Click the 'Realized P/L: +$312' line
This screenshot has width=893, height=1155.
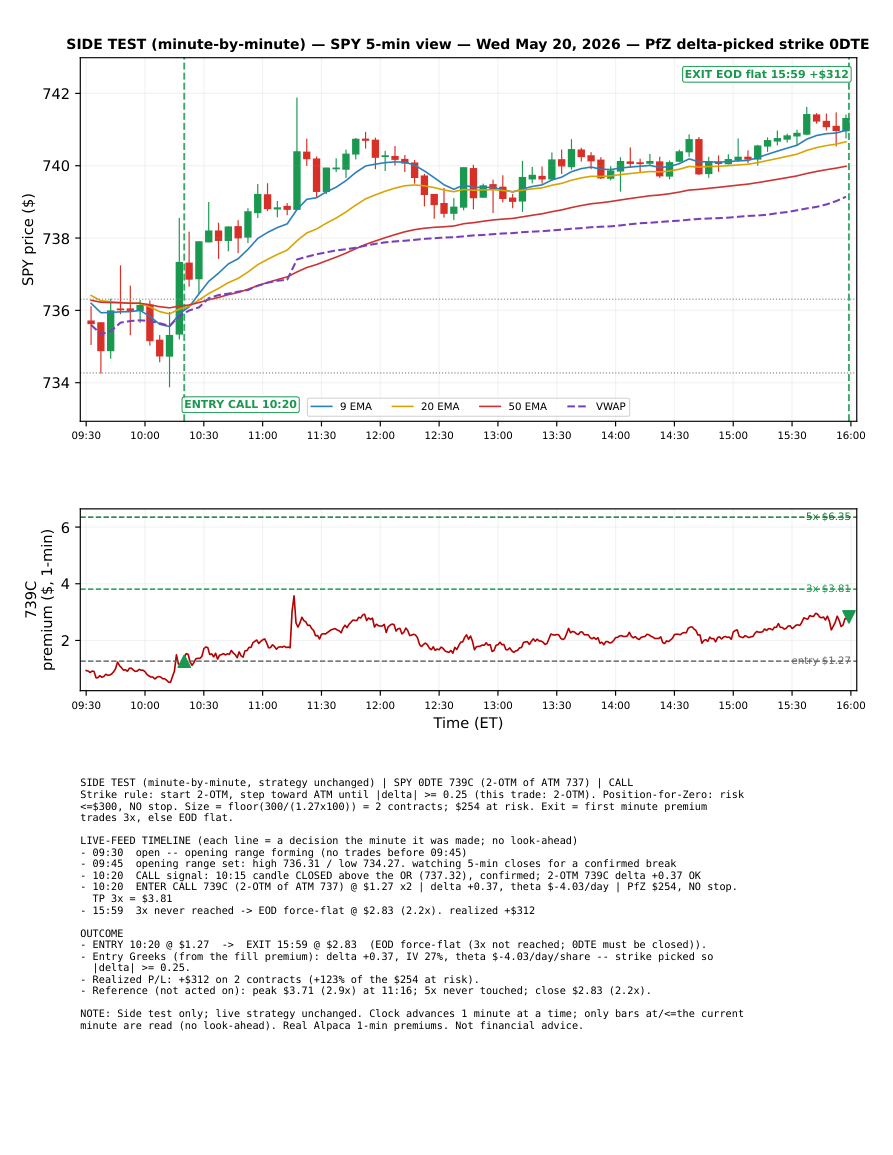point(279,980)
